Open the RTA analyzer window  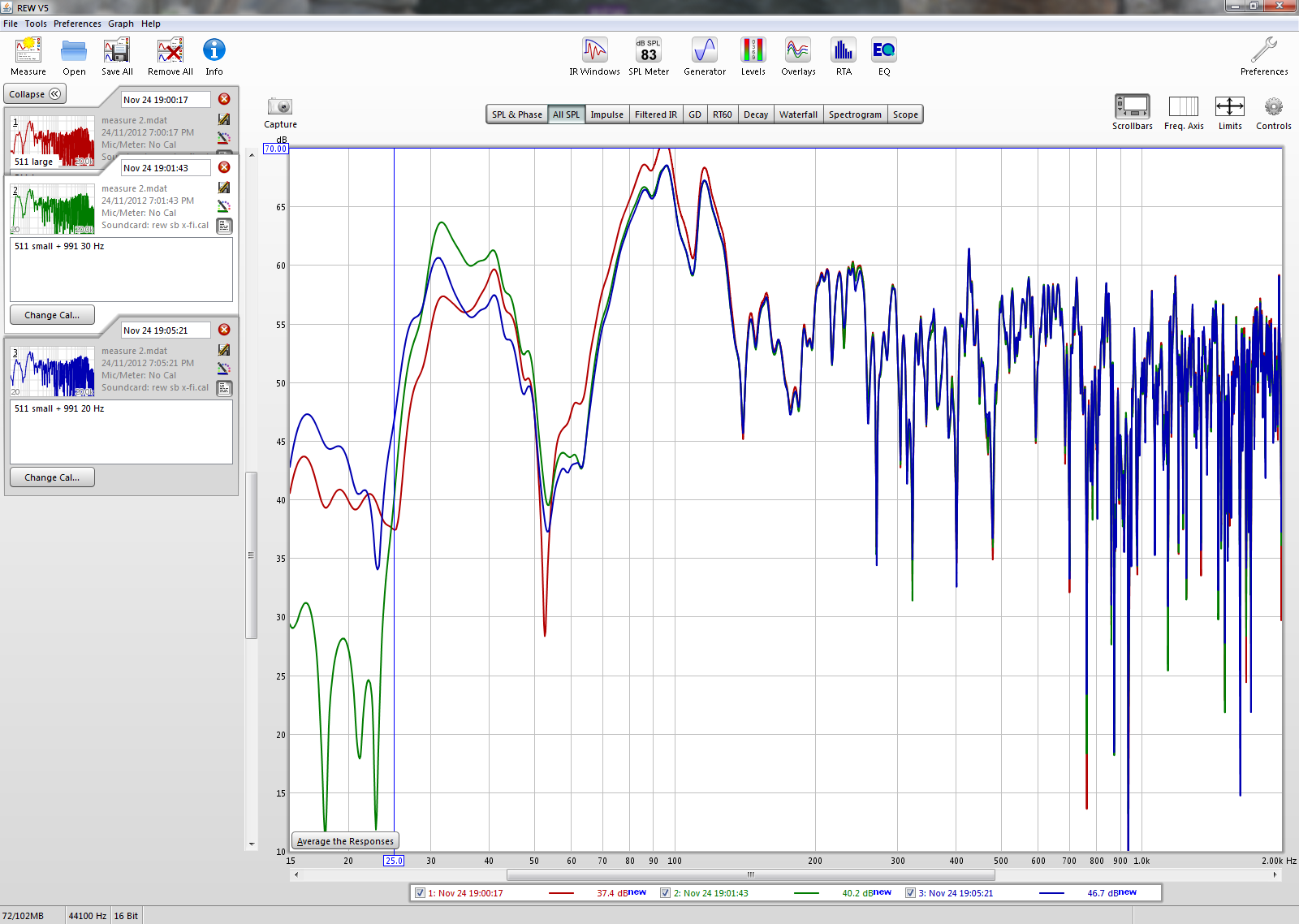point(844,51)
